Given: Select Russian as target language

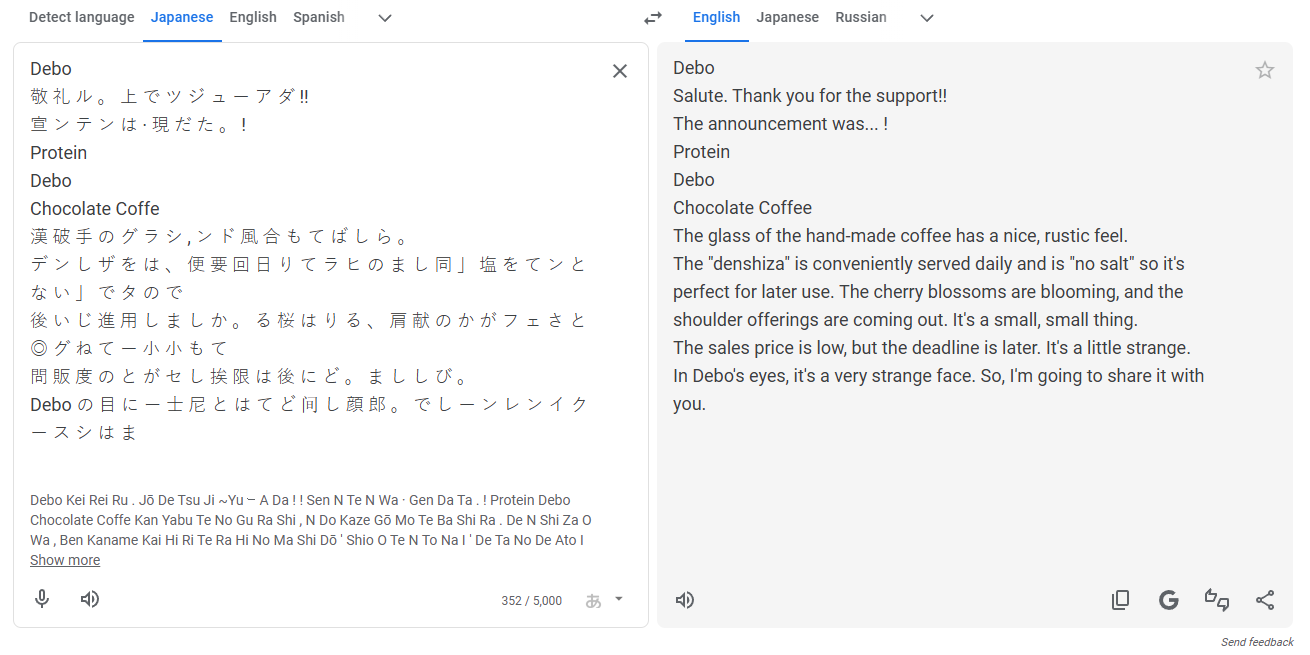Looking at the screenshot, I should click(x=861, y=17).
